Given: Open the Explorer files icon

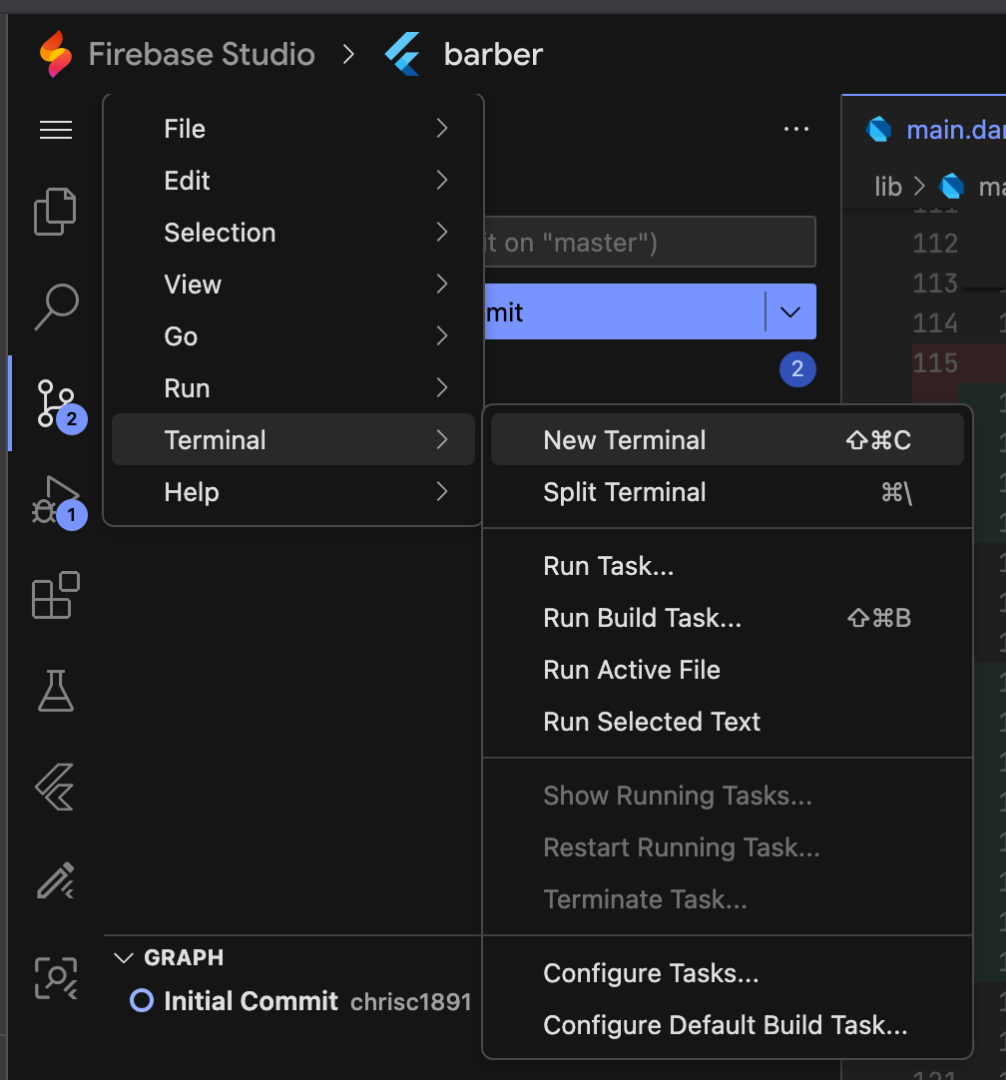Looking at the screenshot, I should click(x=56, y=212).
